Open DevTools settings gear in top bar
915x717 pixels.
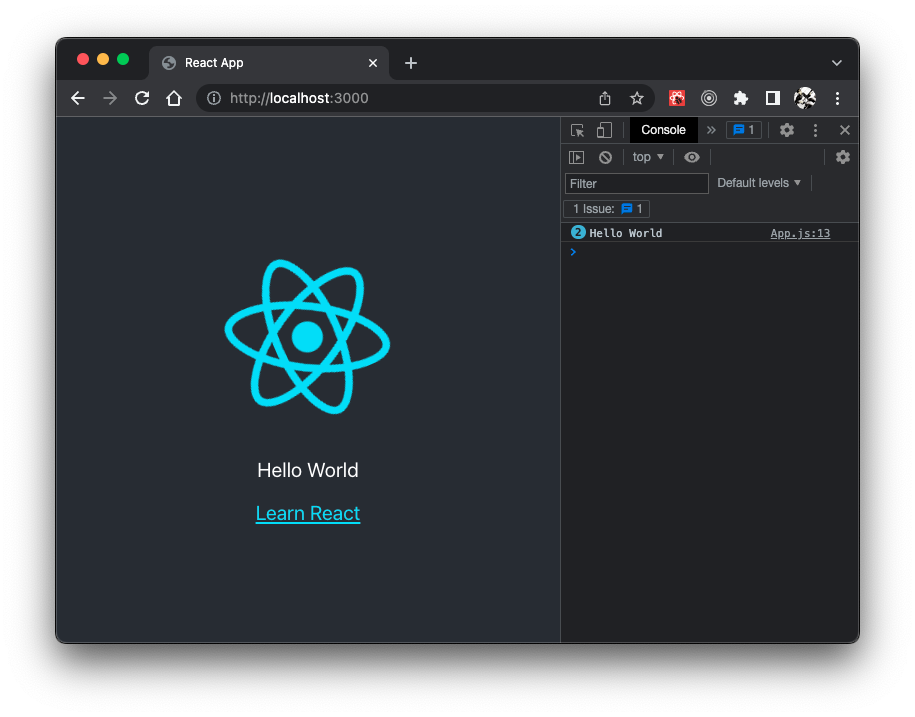pyautogui.click(x=787, y=130)
